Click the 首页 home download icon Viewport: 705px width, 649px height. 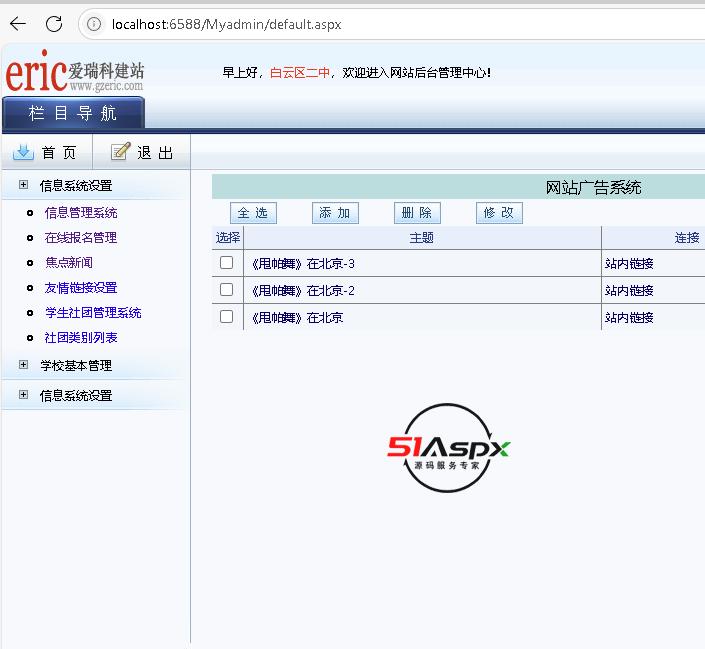pos(23,152)
